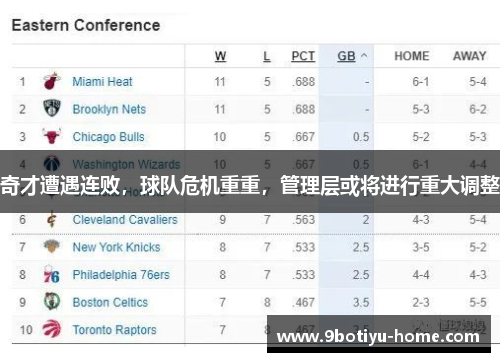The image size is (500, 362).
Task: Click the Brooklyn Nets team logo
Action: (52, 108)
